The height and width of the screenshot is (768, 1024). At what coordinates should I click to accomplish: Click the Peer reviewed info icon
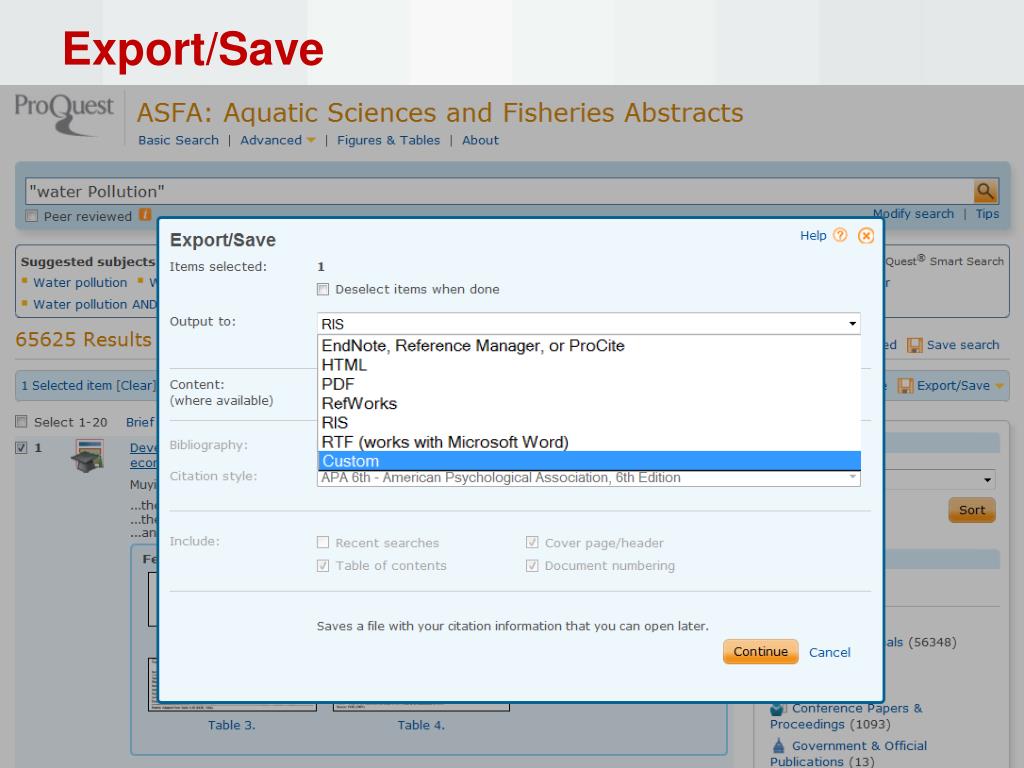145,214
